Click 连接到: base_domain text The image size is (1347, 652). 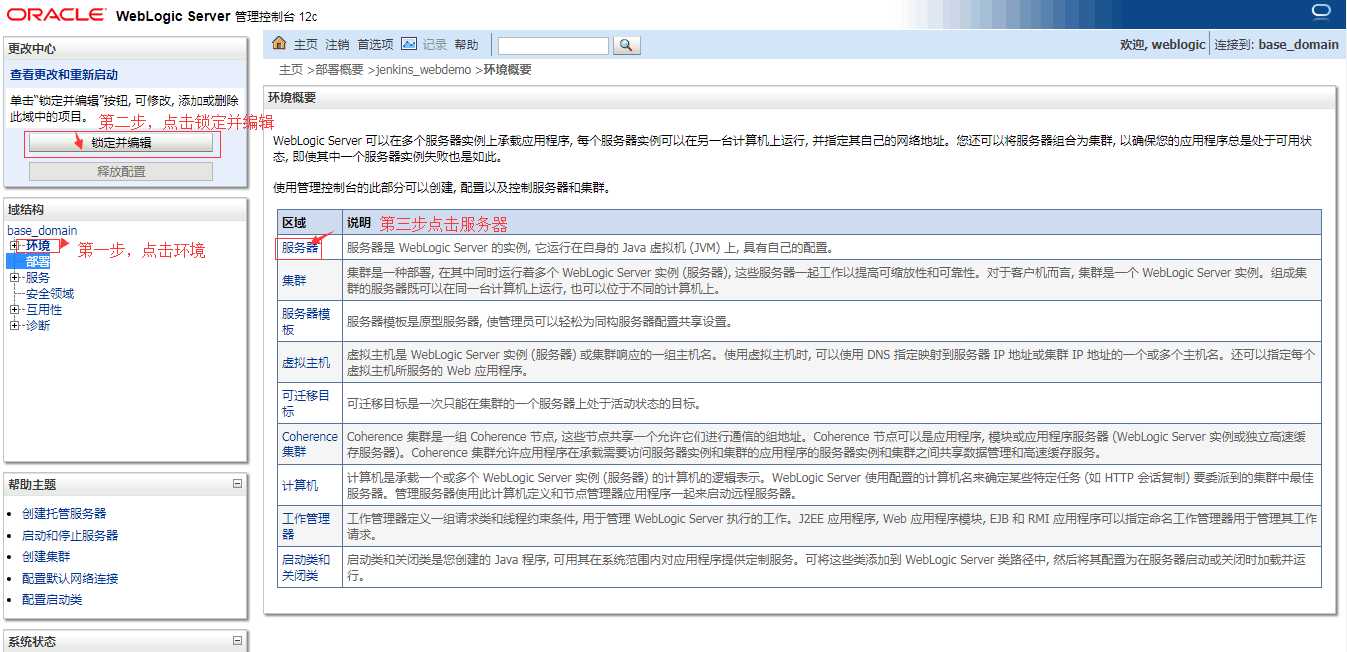(1276, 45)
